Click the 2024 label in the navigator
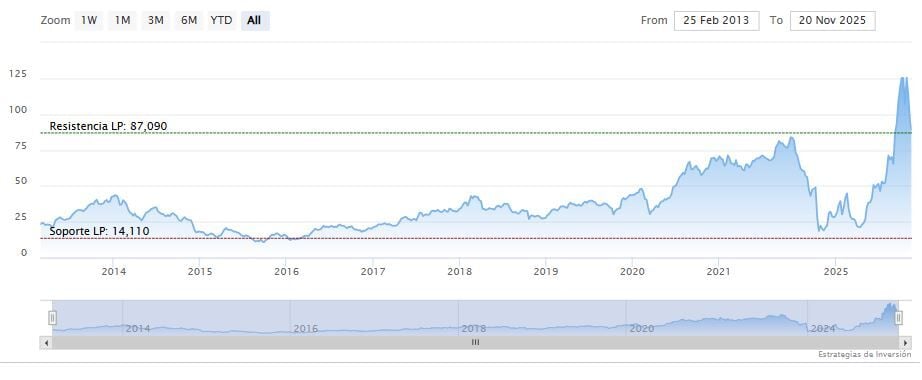The height and width of the screenshot is (380, 922). point(822,328)
